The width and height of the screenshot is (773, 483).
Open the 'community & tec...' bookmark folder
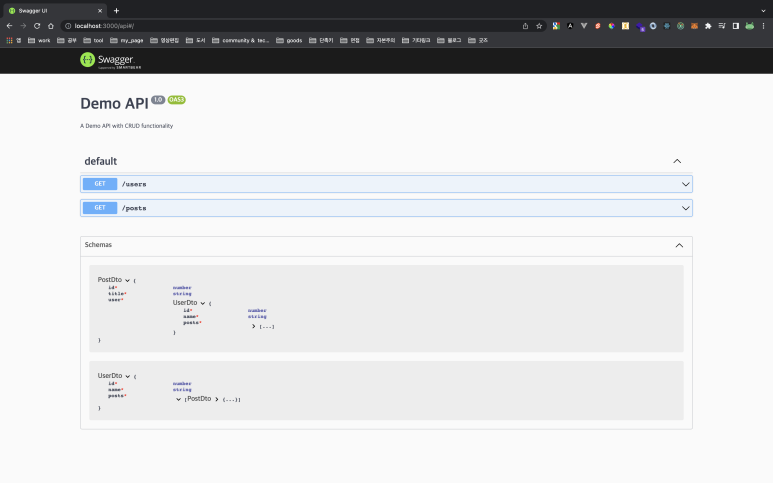pyautogui.click(x=241, y=40)
